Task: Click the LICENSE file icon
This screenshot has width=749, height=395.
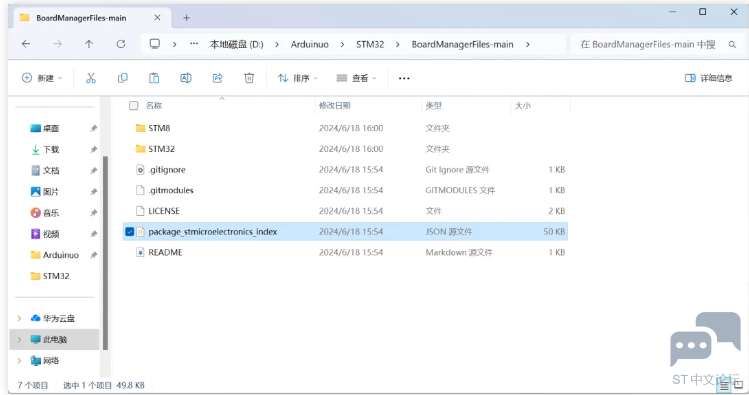Action: click(140, 211)
